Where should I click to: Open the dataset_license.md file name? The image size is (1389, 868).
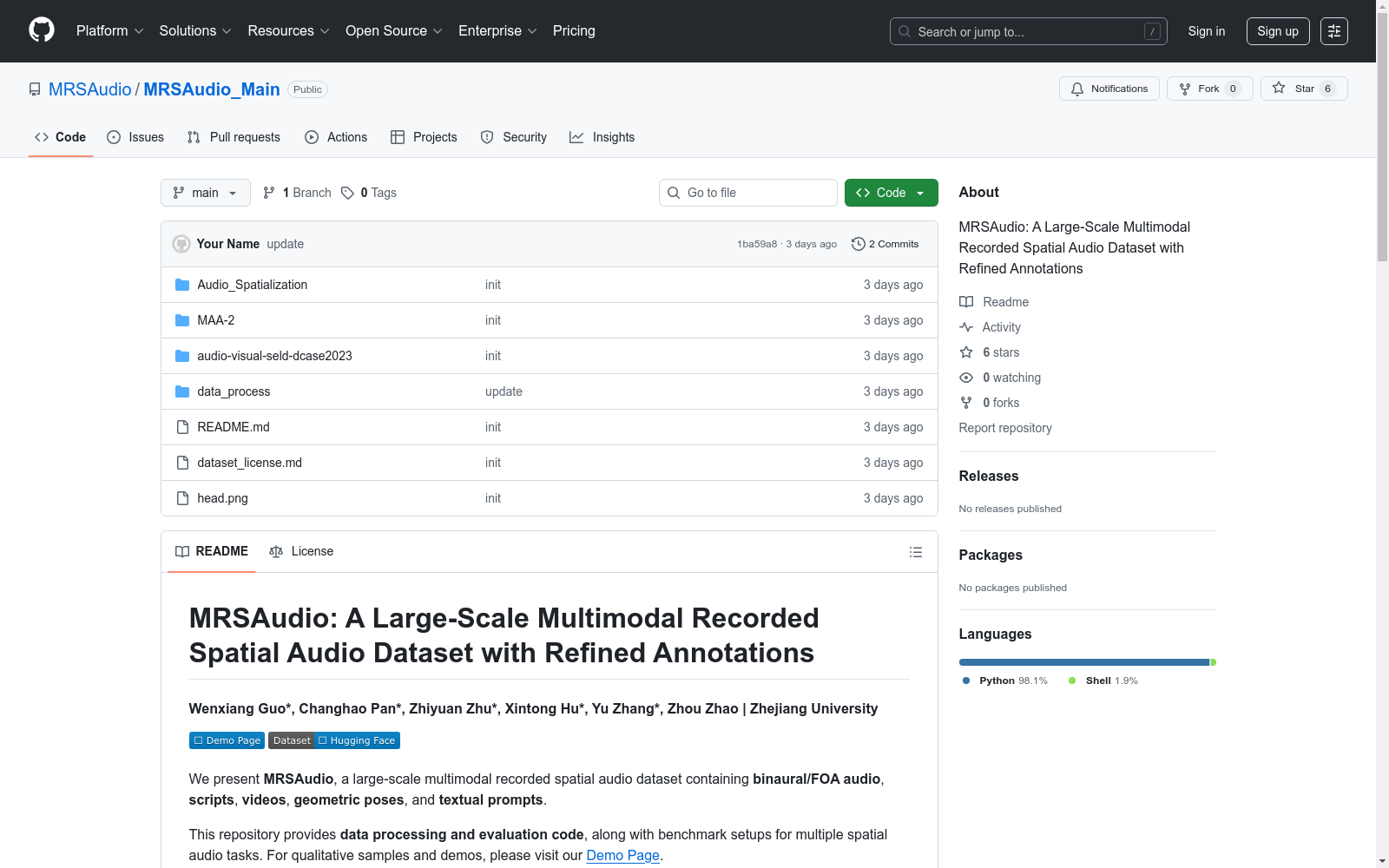tap(250, 463)
